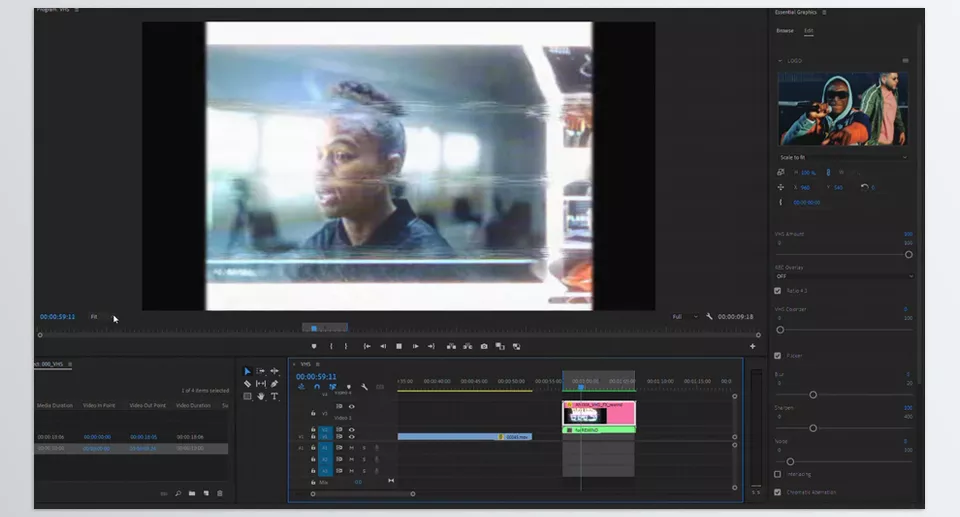Click the New Item icon
This screenshot has width=960, height=517.
206,494
